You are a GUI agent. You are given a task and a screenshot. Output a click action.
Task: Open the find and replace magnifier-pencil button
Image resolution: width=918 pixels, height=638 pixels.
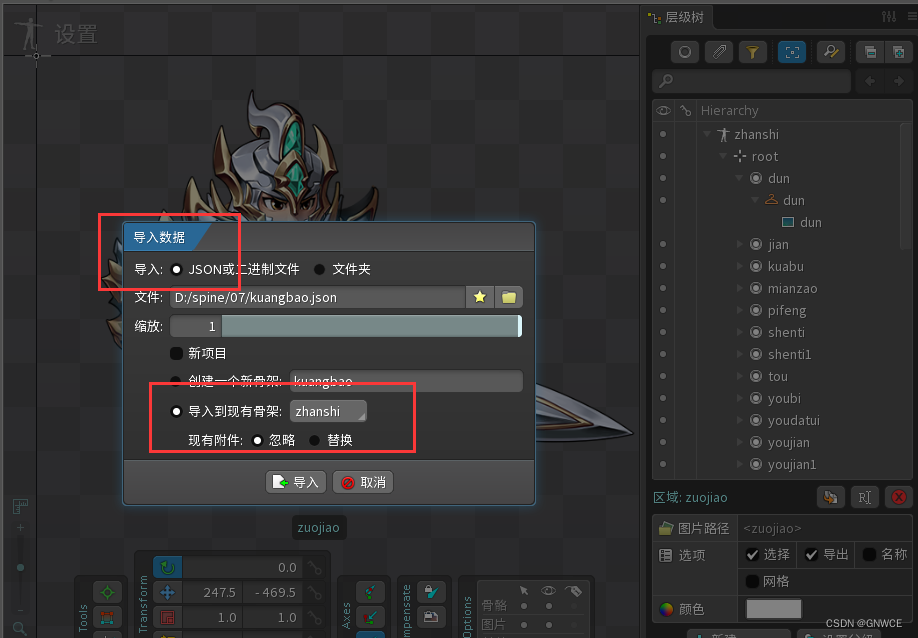(830, 52)
